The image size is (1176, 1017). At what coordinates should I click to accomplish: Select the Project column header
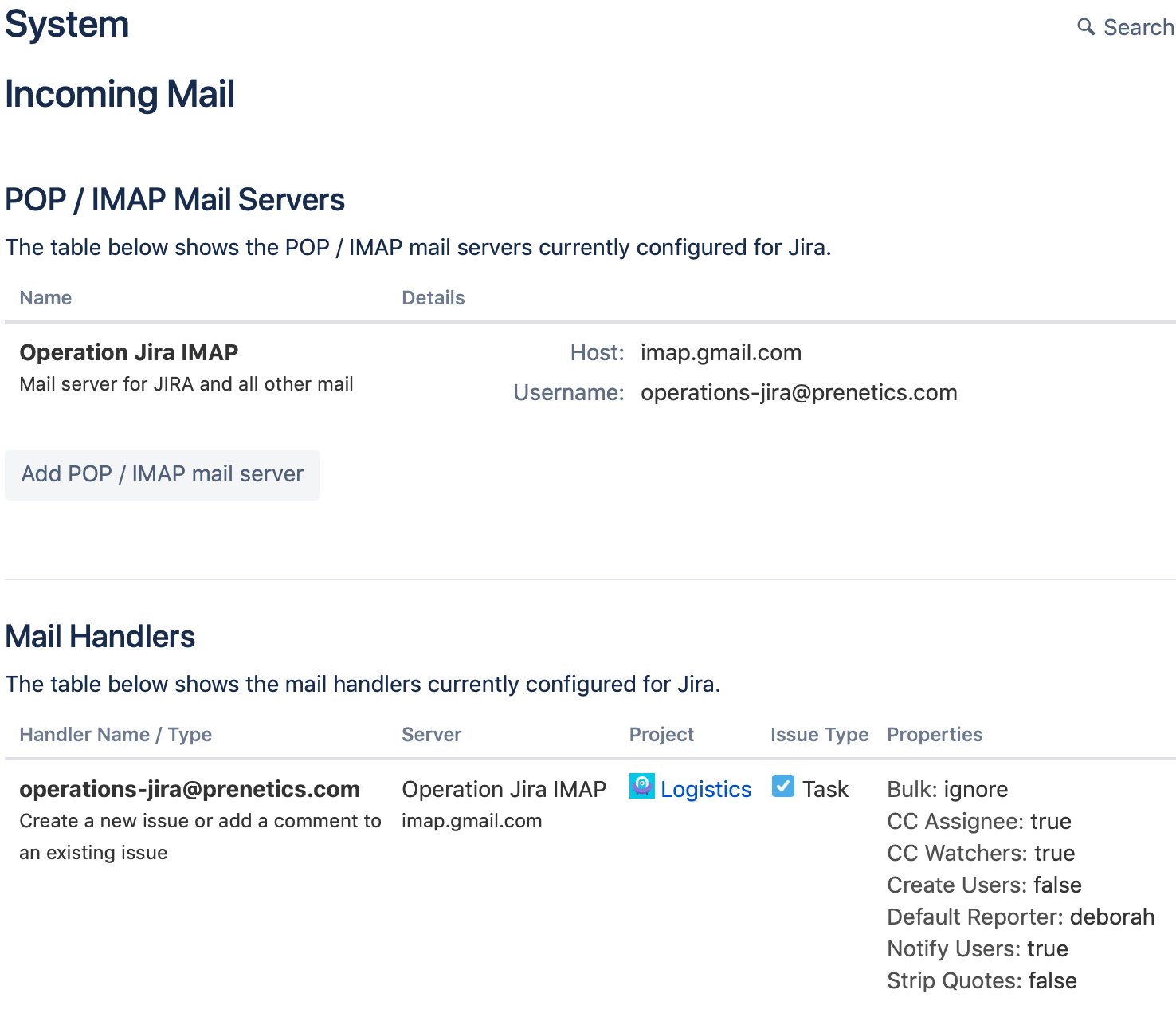point(661,734)
